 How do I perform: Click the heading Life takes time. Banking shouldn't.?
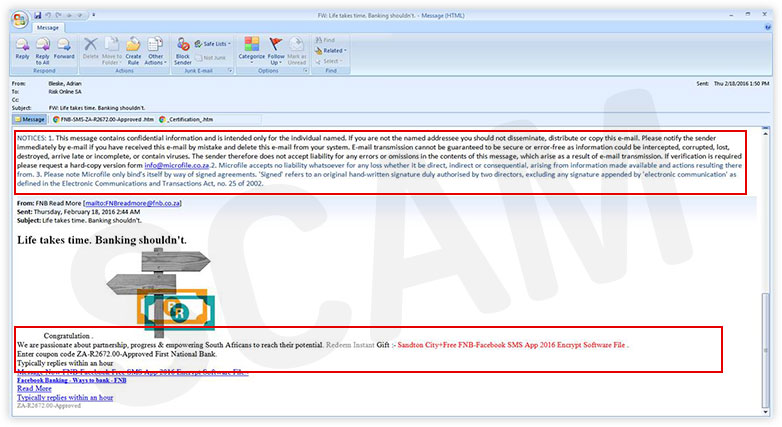tap(102, 240)
